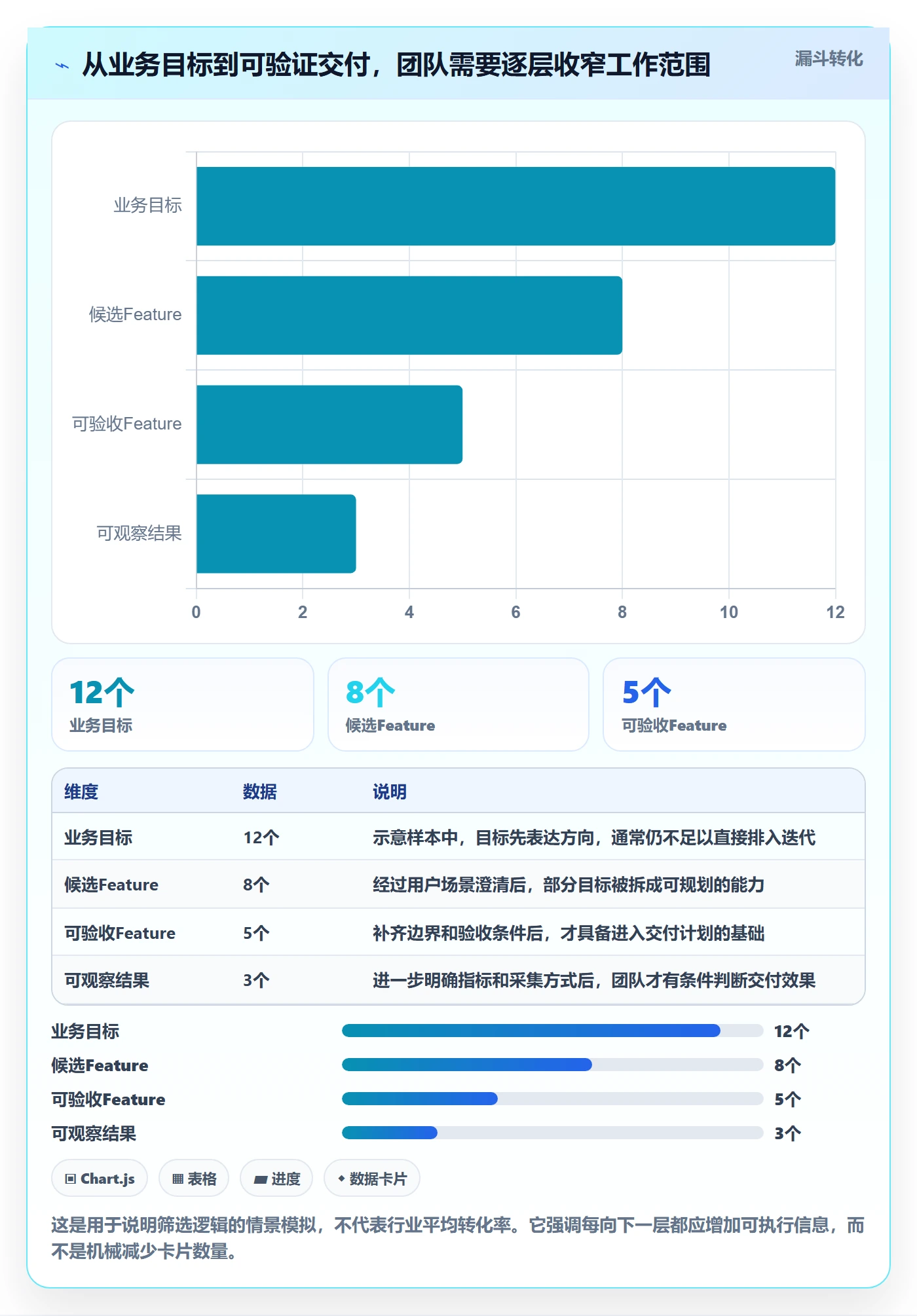Select the 进度 chip

click(276, 1179)
